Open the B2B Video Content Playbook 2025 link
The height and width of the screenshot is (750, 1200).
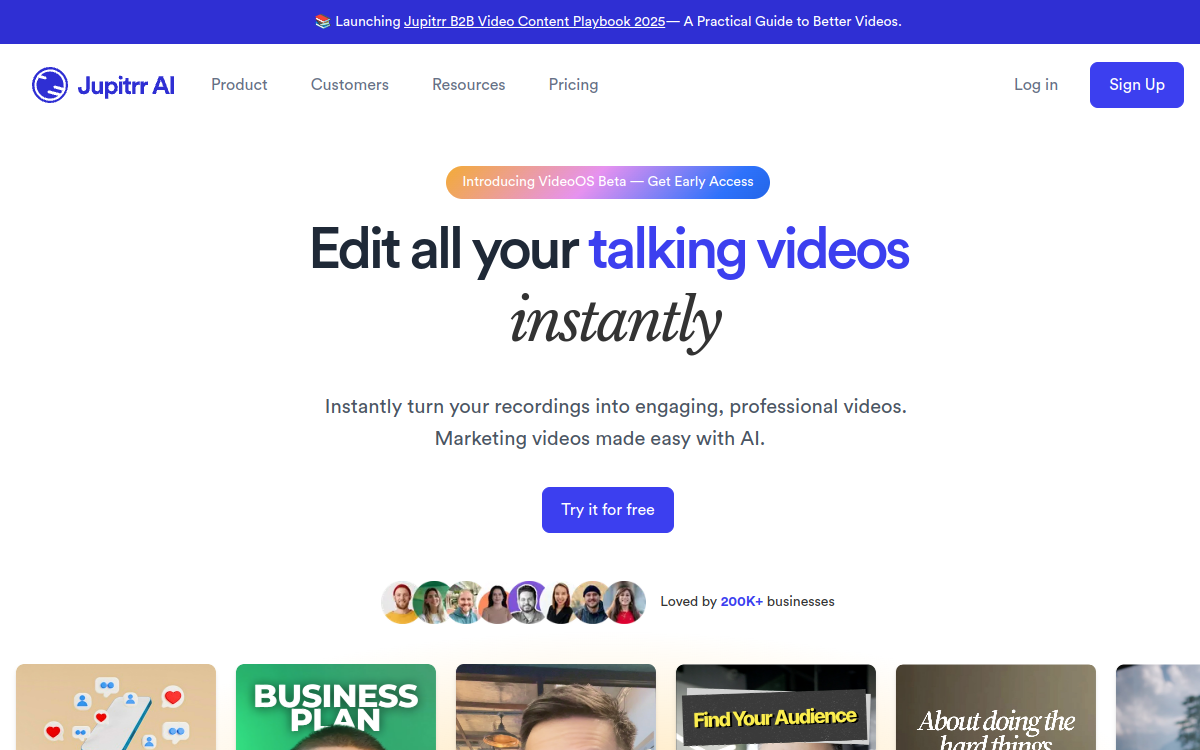click(534, 21)
